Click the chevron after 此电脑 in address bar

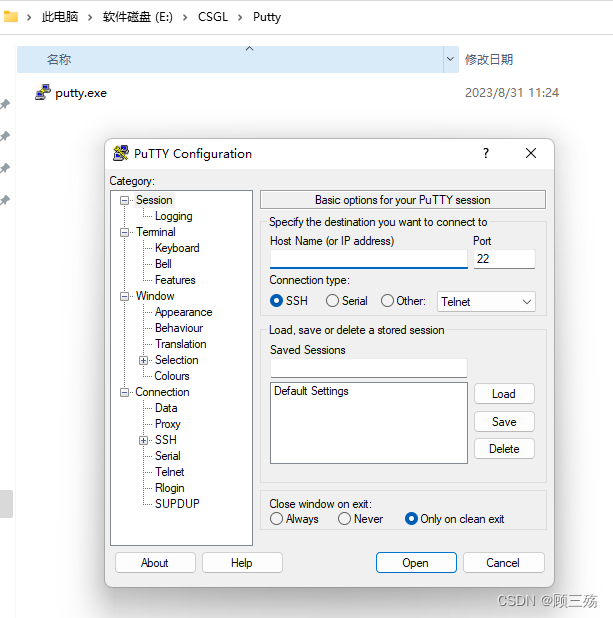[90, 17]
